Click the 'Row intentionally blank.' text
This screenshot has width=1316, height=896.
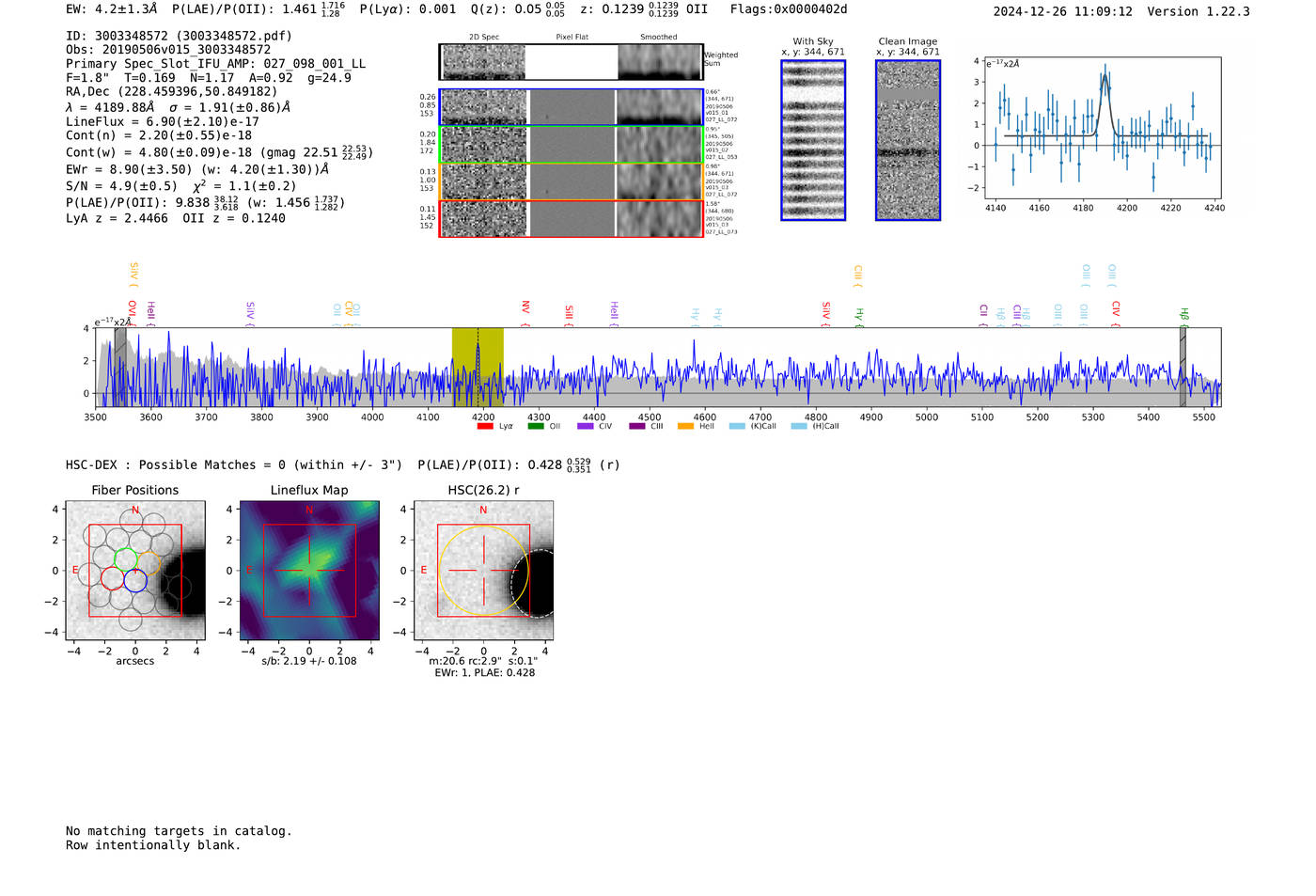(153, 845)
